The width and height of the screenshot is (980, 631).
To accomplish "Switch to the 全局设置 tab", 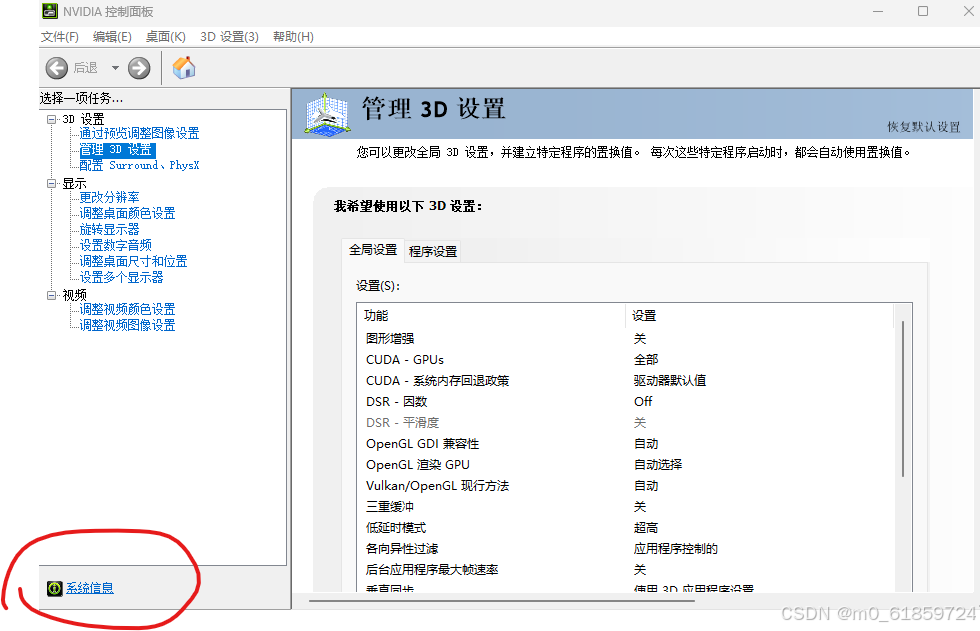I will [373, 250].
